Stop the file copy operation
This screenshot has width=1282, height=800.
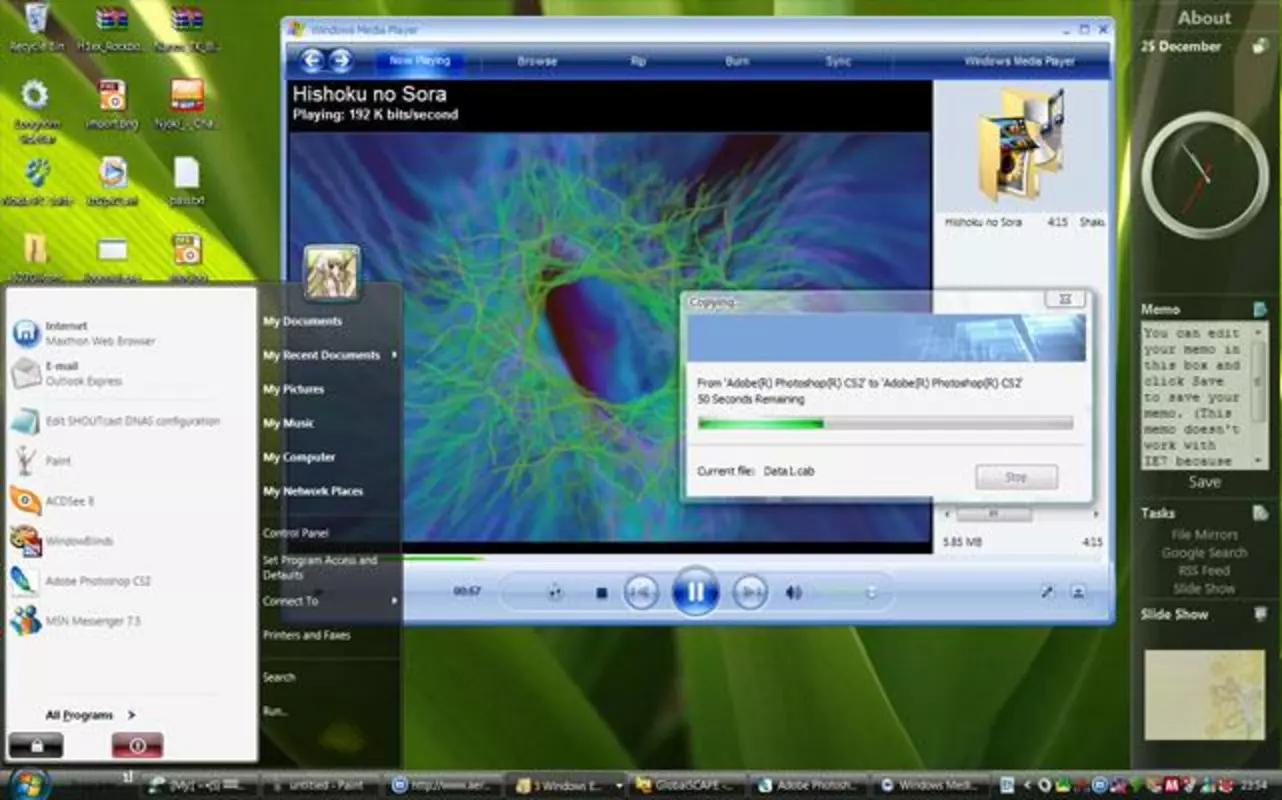[1016, 477]
